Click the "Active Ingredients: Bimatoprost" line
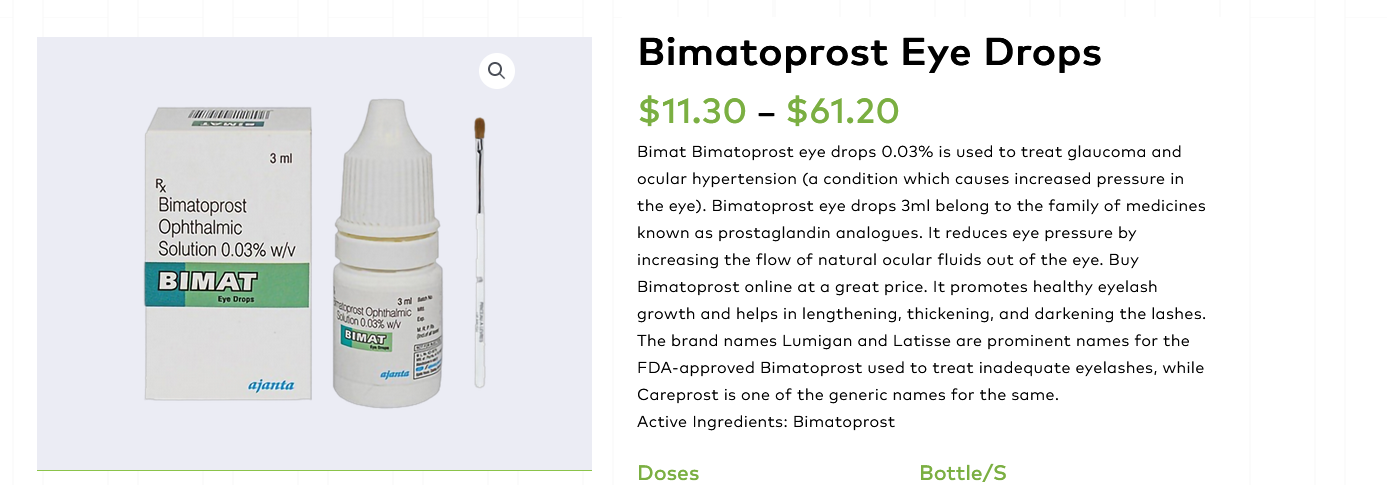 click(766, 422)
